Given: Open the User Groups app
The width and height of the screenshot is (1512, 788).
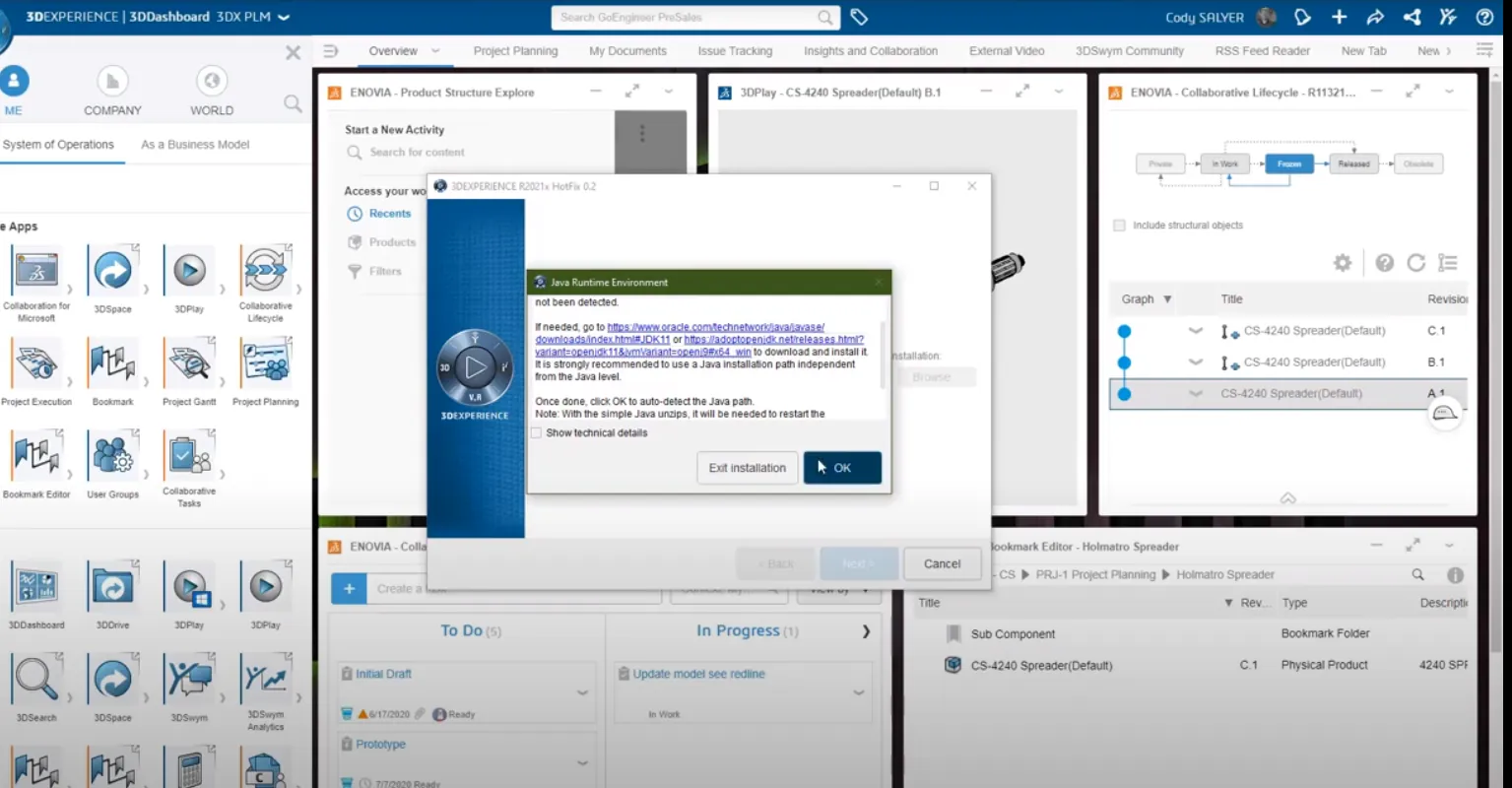Looking at the screenshot, I should click(112, 456).
